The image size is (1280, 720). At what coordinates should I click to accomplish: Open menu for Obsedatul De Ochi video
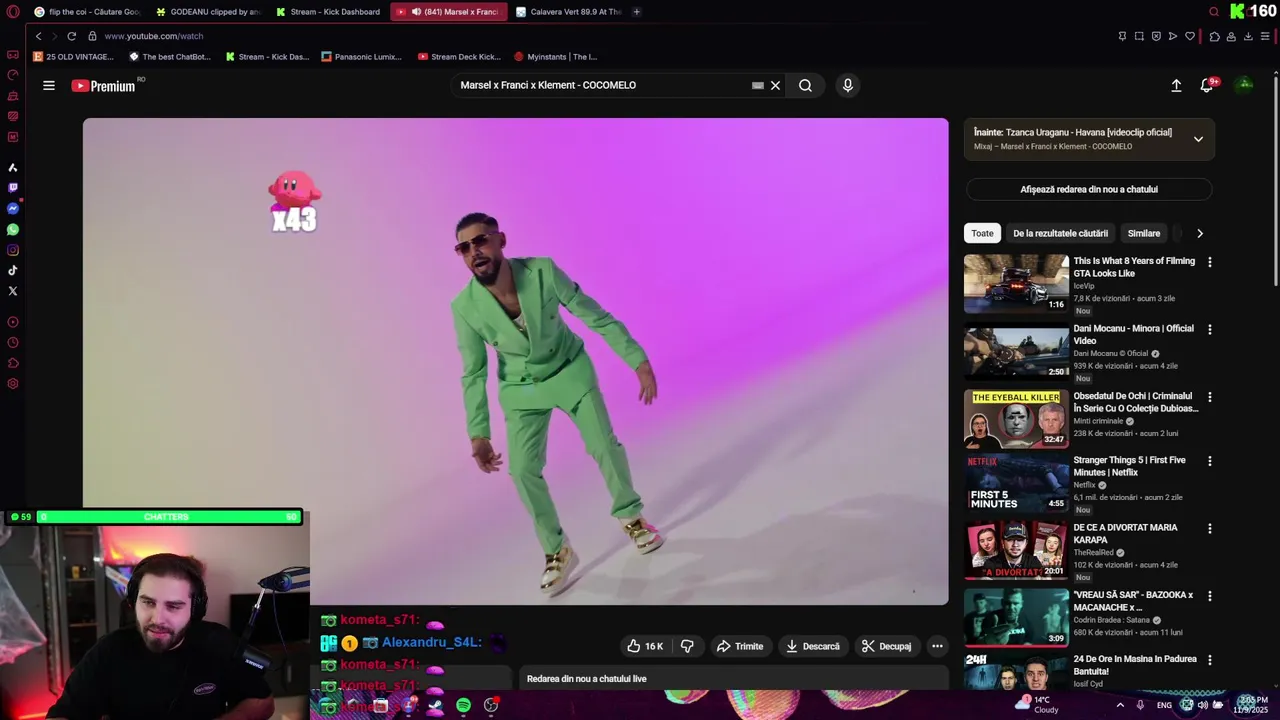[x=1210, y=396]
